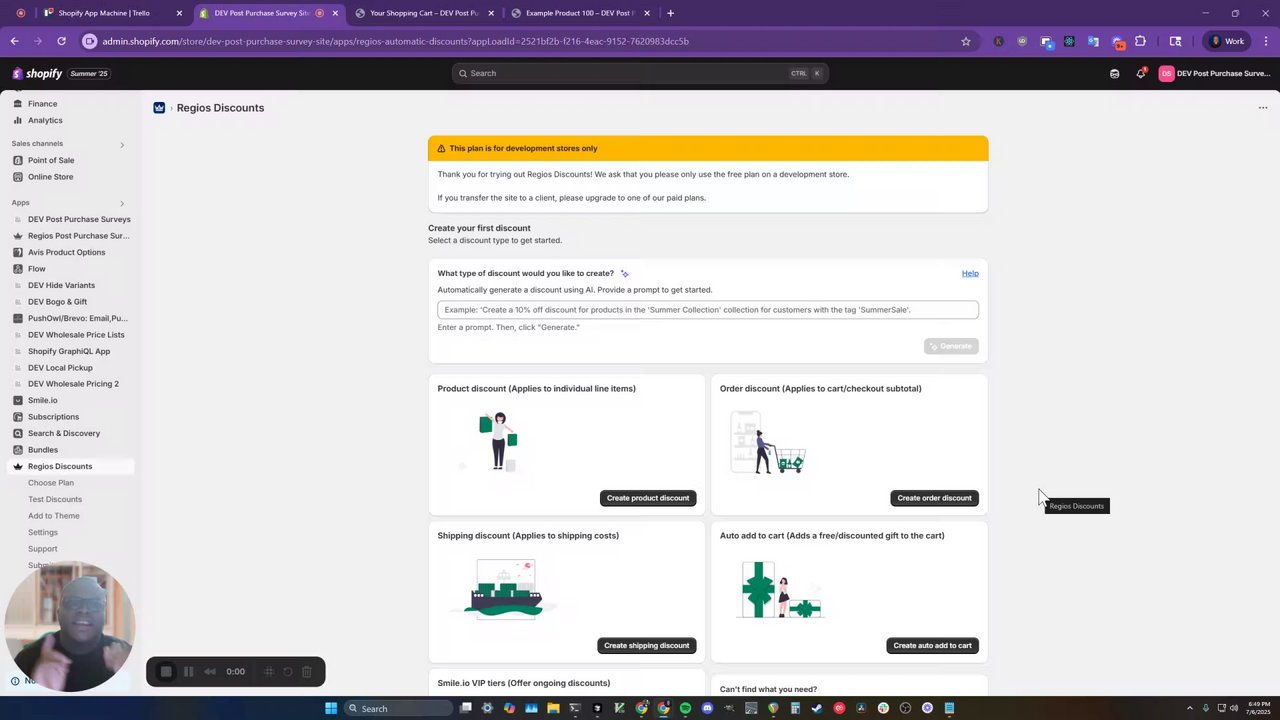Image resolution: width=1280 pixels, height=720 pixels.
Task: Bookmark this page with star icon
Action: tap(966, 41)
